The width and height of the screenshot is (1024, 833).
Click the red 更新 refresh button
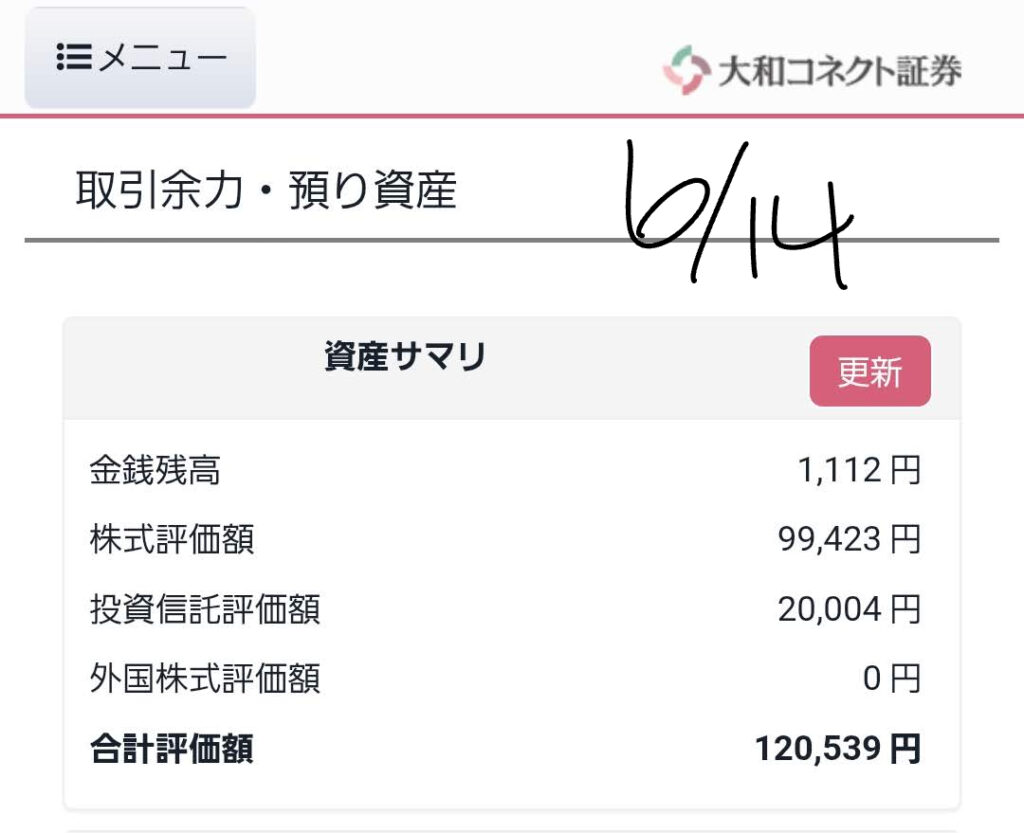pyautogui.click(x=870, y=371)
